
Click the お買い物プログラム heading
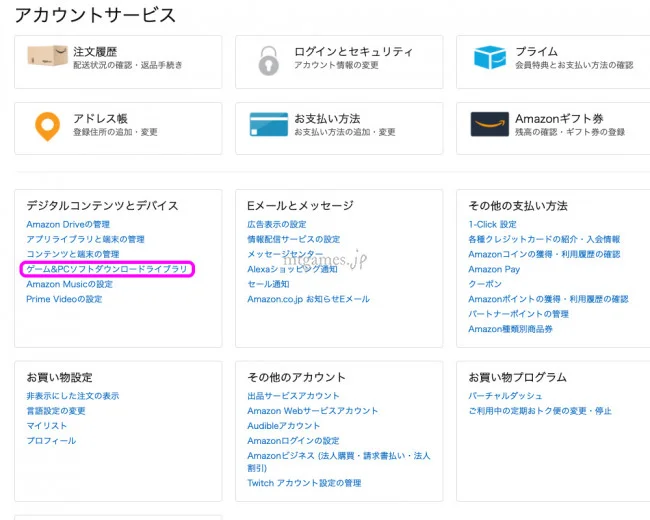[x=517, y=377]
